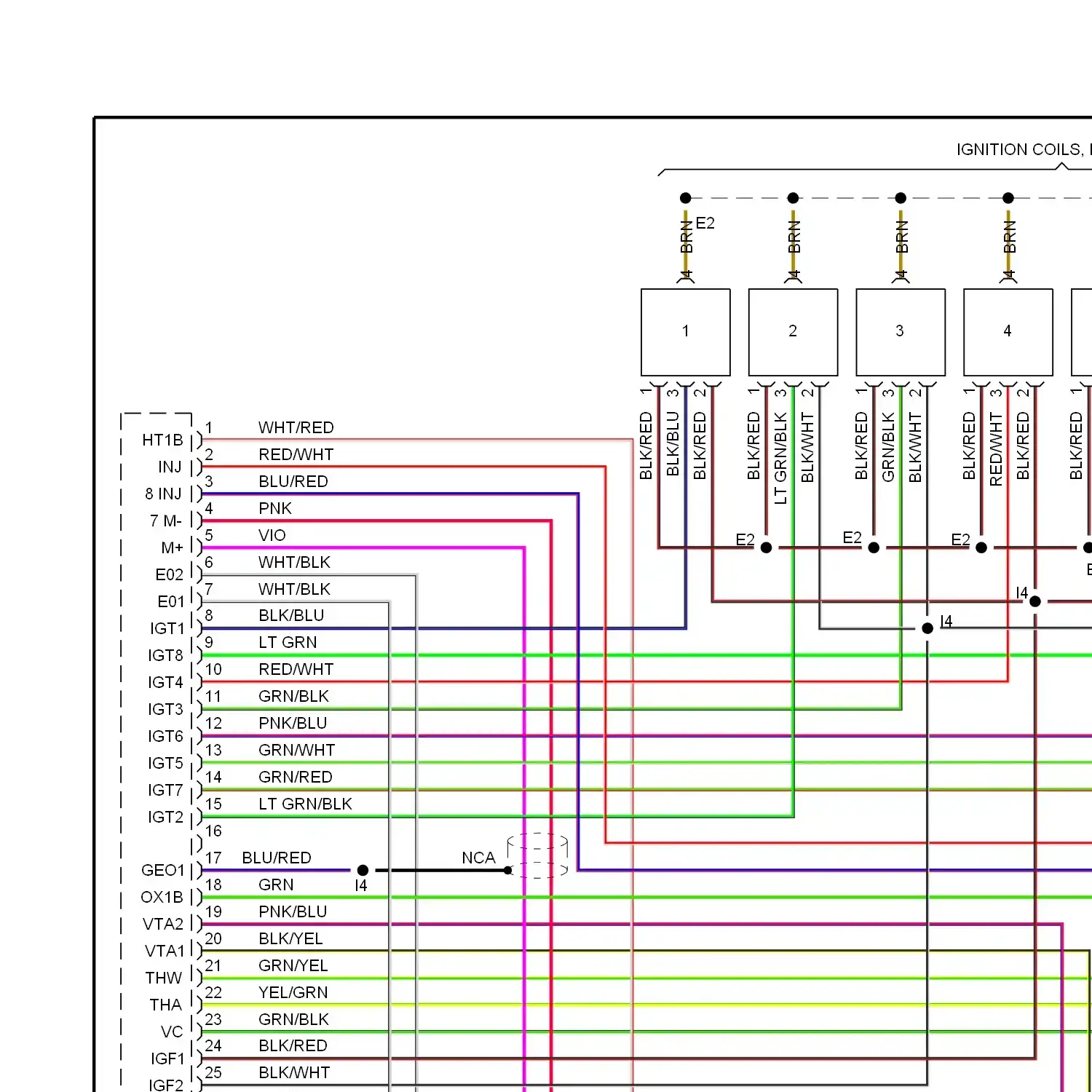Screen dimensions: 1092x1092
Task: Click the BLU/RED wire label at pin 3
Action: coord(293,482)
